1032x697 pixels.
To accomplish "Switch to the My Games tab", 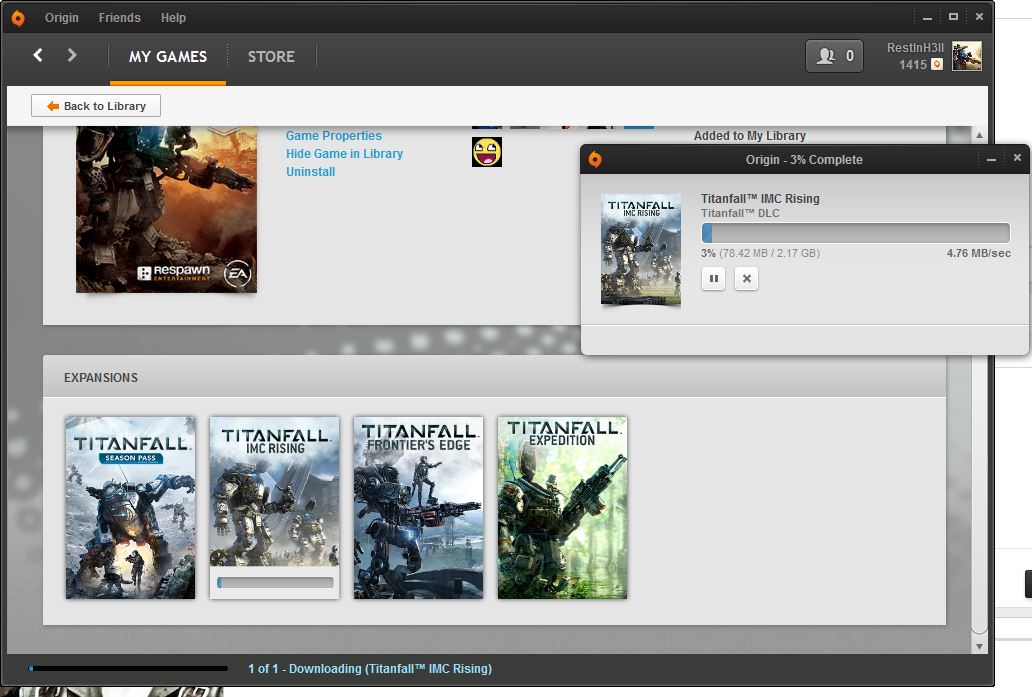I will 168,57.
